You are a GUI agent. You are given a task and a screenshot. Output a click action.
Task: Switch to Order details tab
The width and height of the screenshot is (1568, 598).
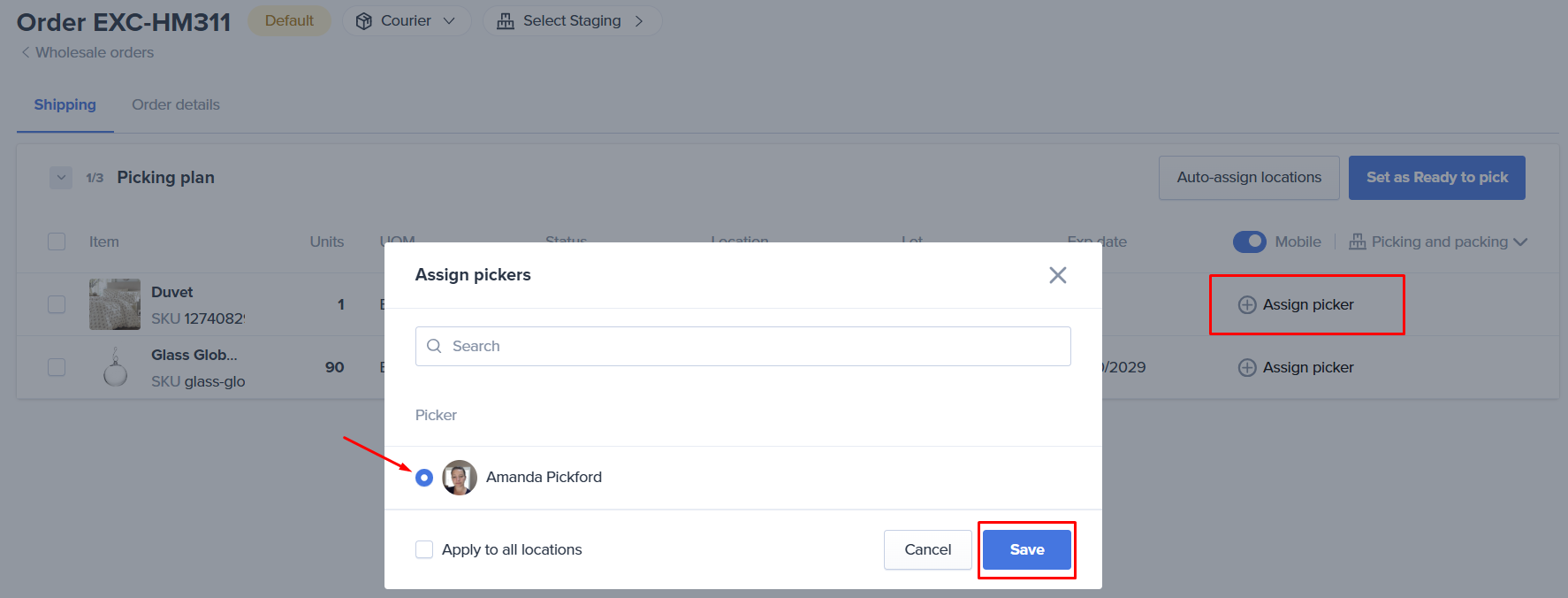[175, 104]
